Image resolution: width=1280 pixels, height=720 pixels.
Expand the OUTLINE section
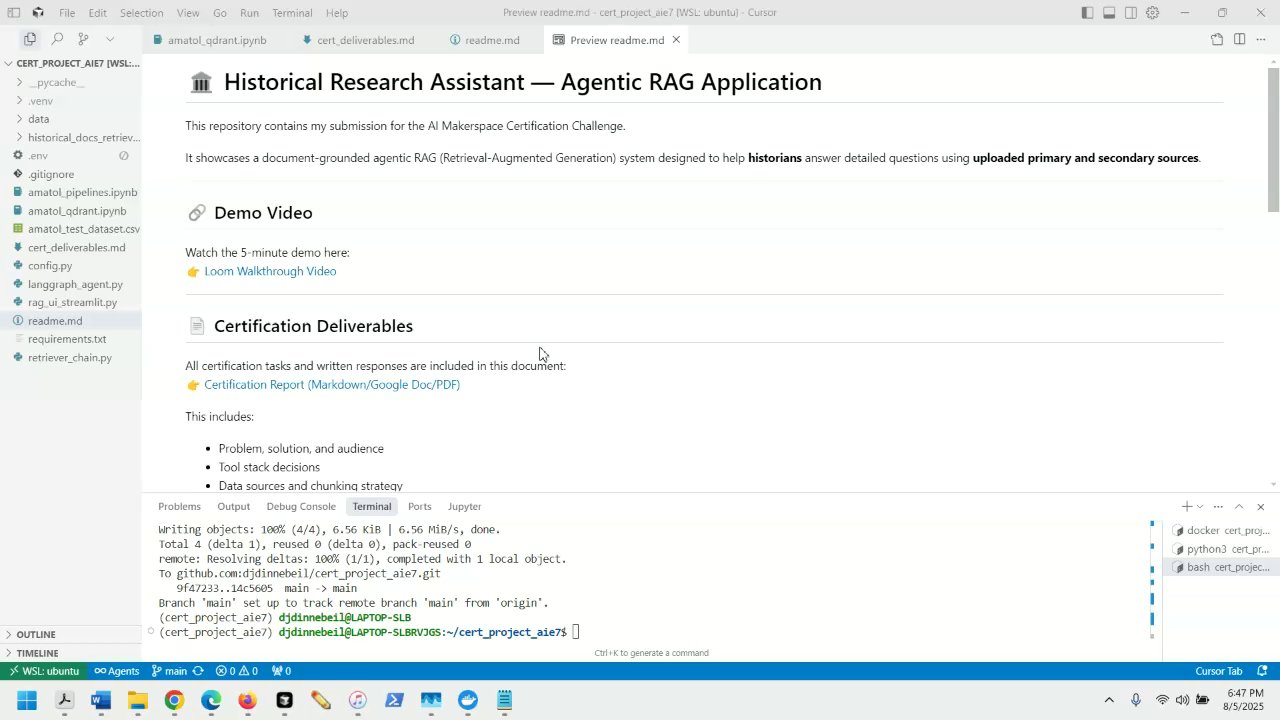(36, 635)
